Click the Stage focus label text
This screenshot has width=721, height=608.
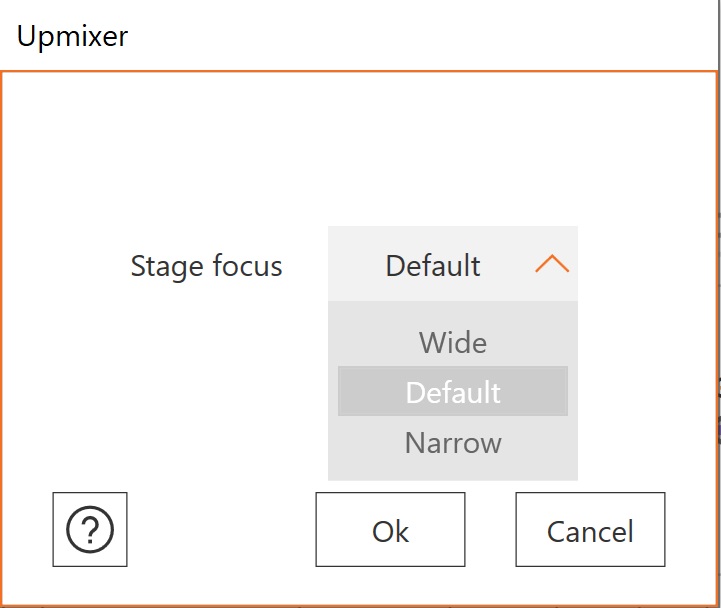point(206,266)
